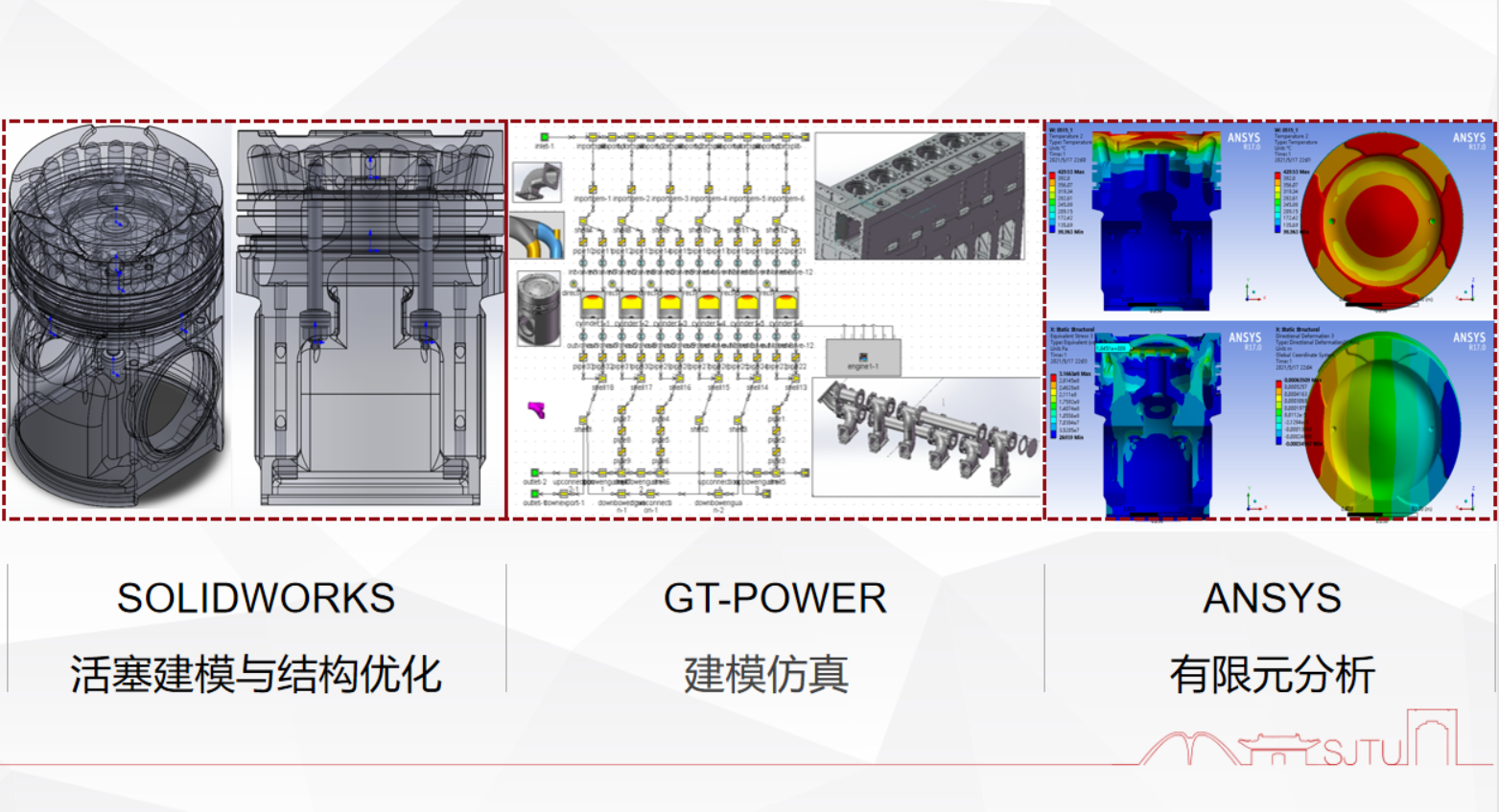Click the GT-POWER heading text

click(x=774, y=598)
